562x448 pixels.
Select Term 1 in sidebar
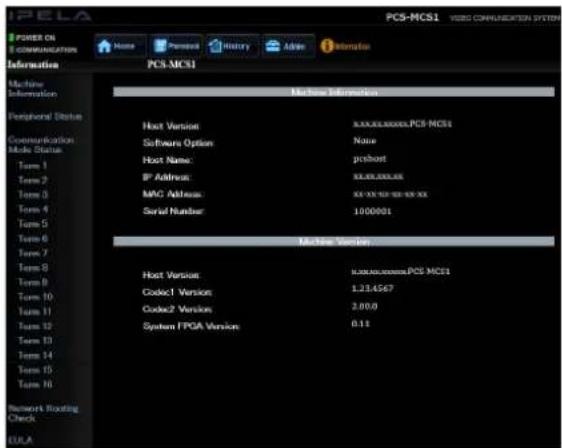tap(33, 166)
